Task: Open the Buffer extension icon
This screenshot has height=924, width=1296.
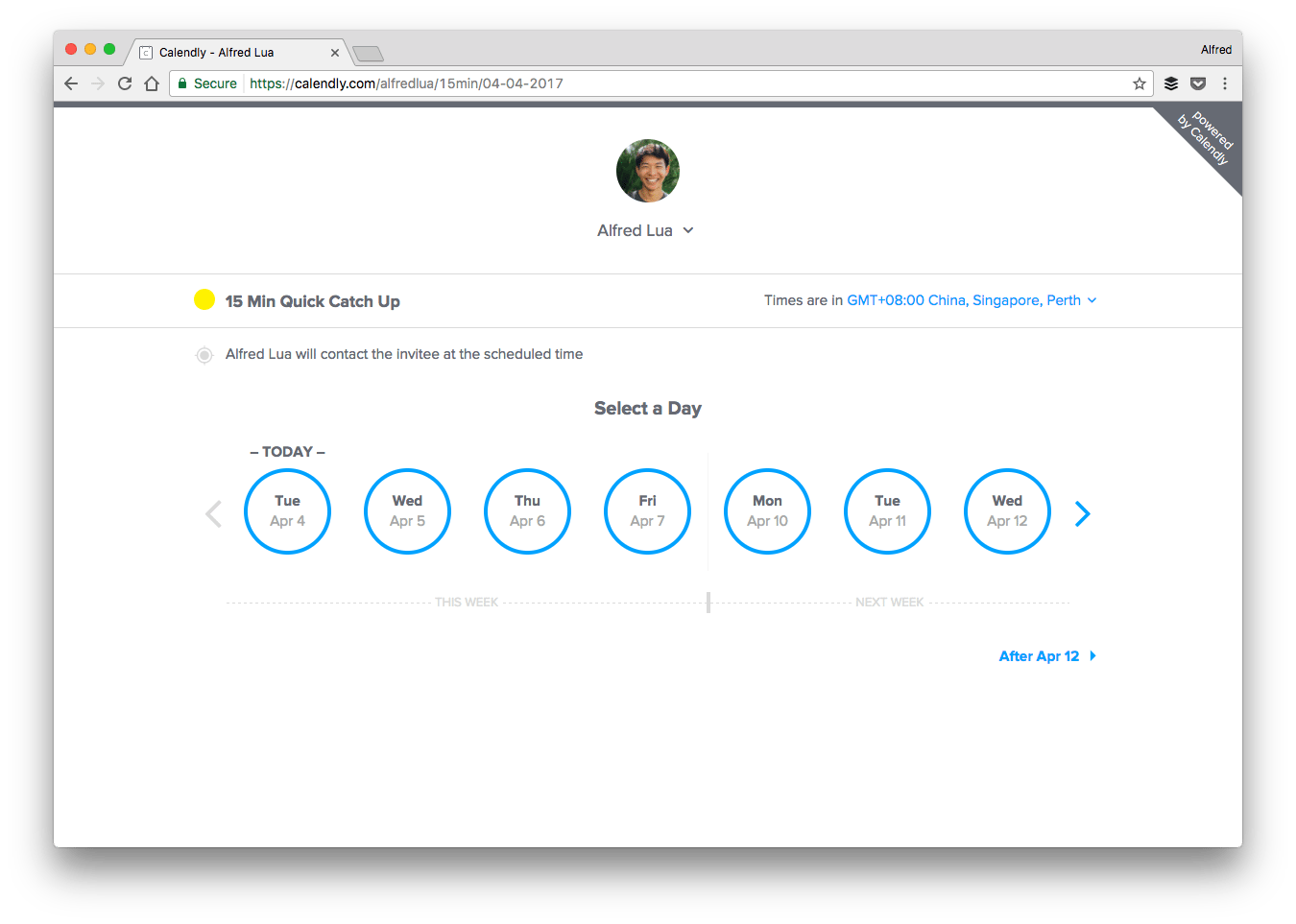Action: tap(1171, 83)
